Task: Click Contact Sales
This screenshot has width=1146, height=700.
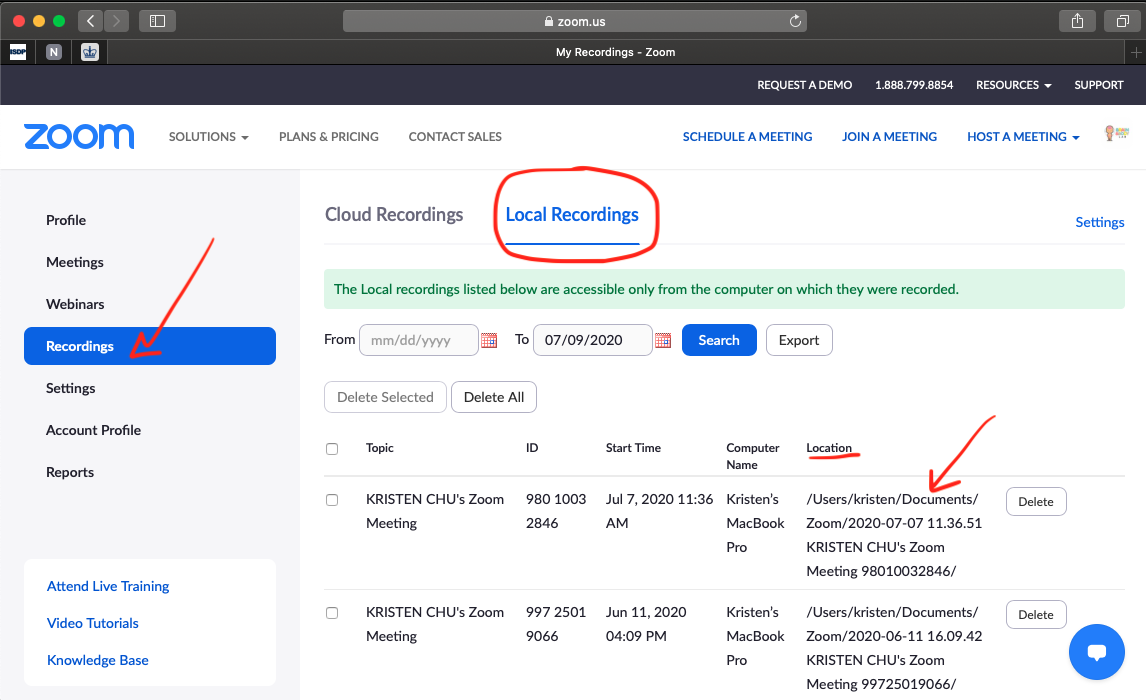Action: pyautogui.click(x=455, y=137)
